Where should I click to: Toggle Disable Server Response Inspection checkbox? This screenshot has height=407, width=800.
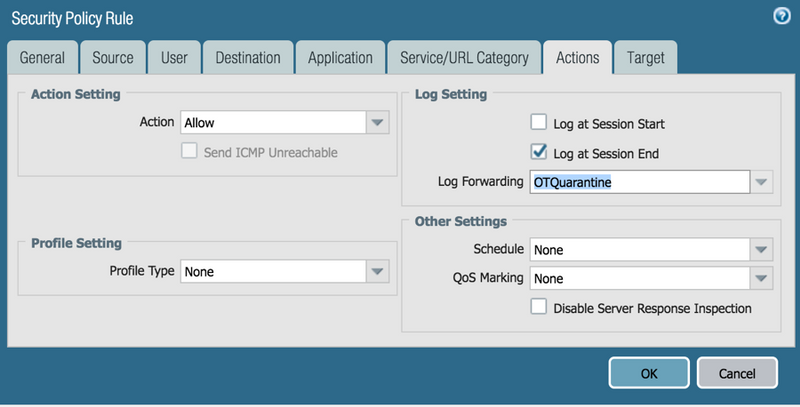pos(539,308)
